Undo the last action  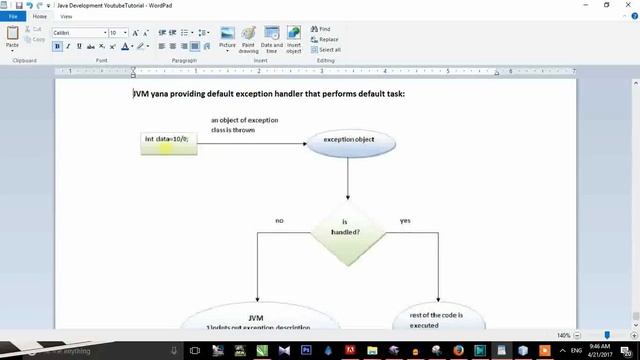click(x=29, y=5)
